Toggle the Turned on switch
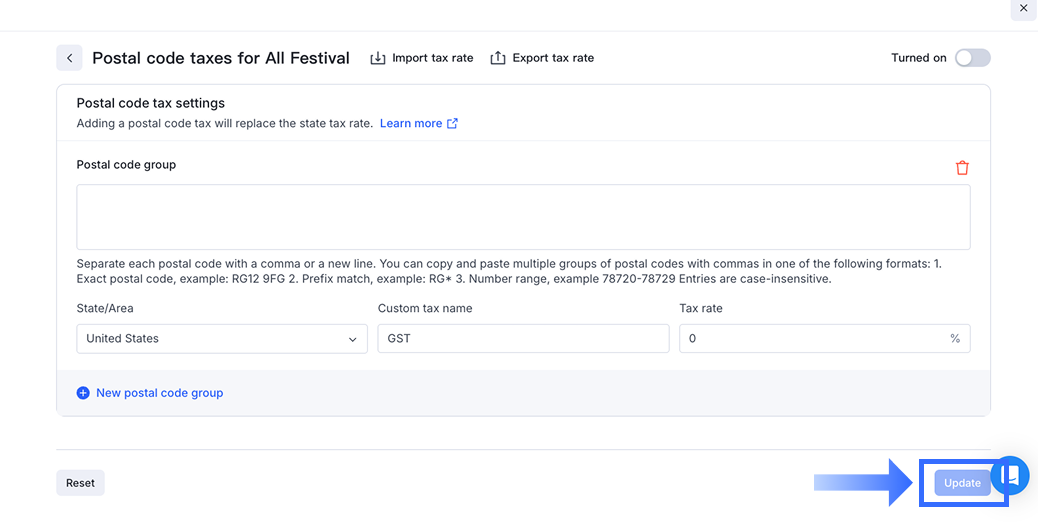 point(972,58)
